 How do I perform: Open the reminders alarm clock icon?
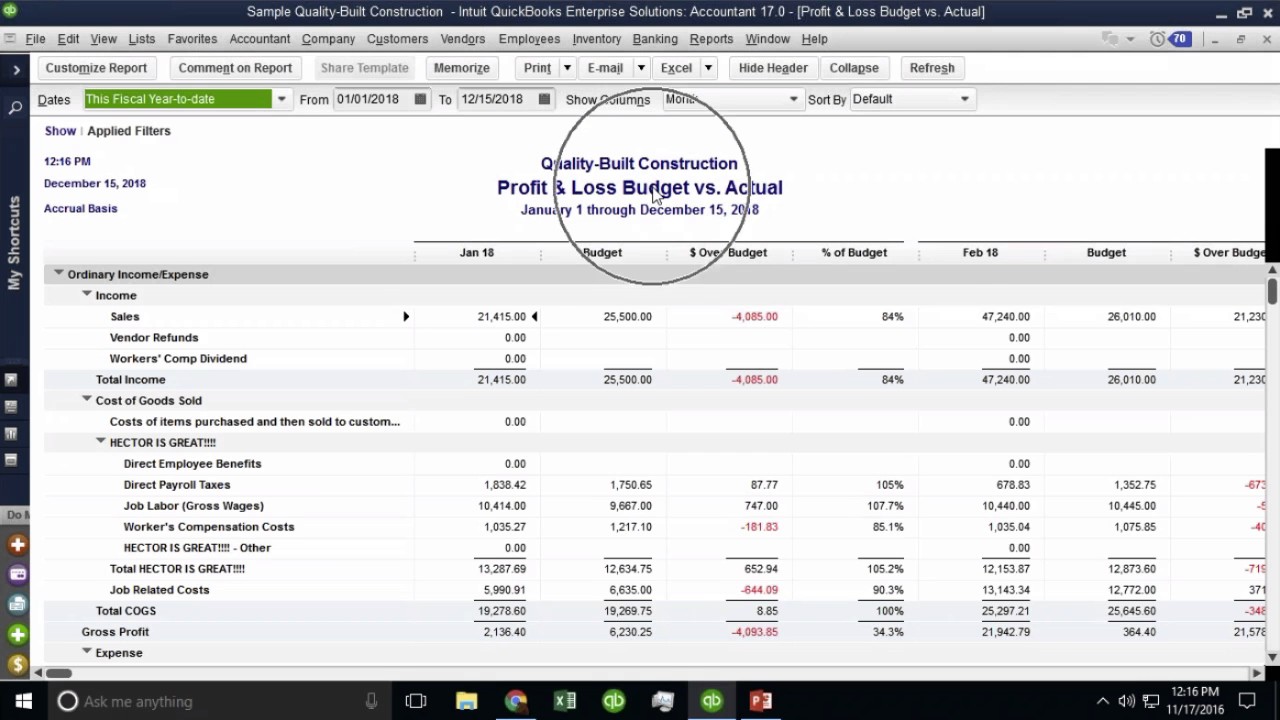click(x=1158, y=39)
